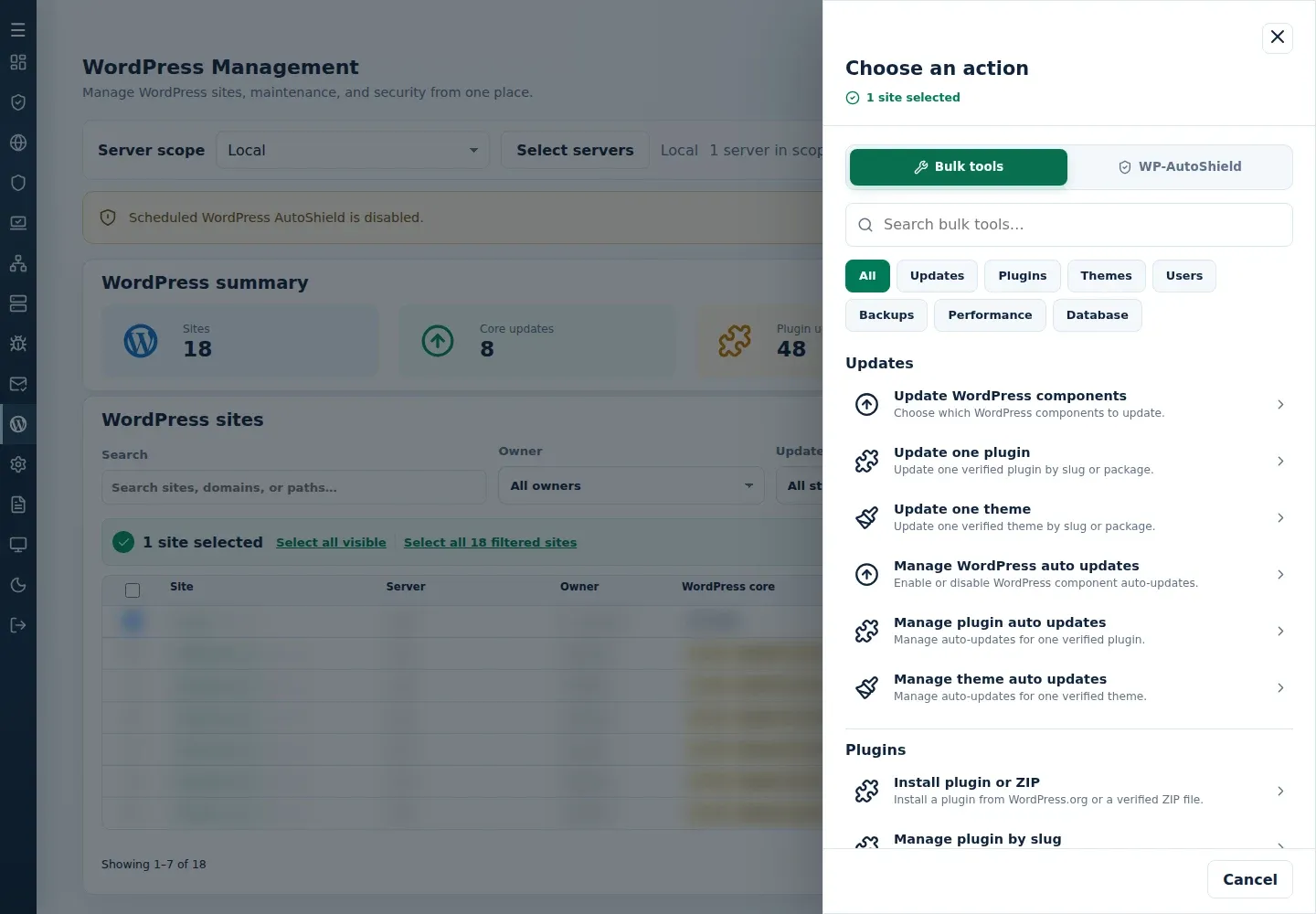Filter tools by the Performance chip

pos(990,315)
